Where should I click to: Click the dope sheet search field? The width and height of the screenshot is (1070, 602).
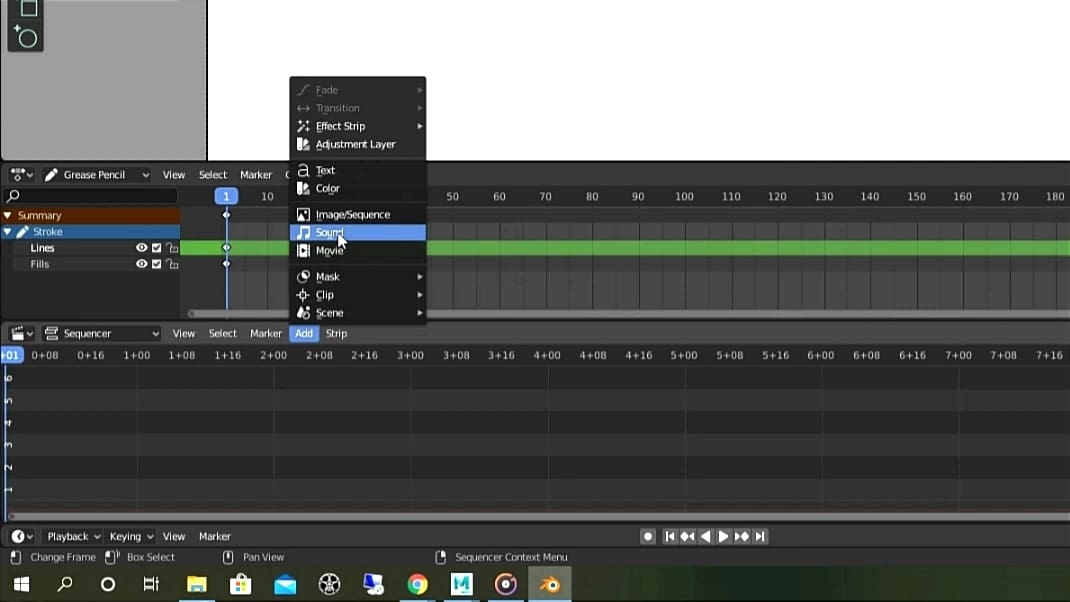[x=91, y=196]
